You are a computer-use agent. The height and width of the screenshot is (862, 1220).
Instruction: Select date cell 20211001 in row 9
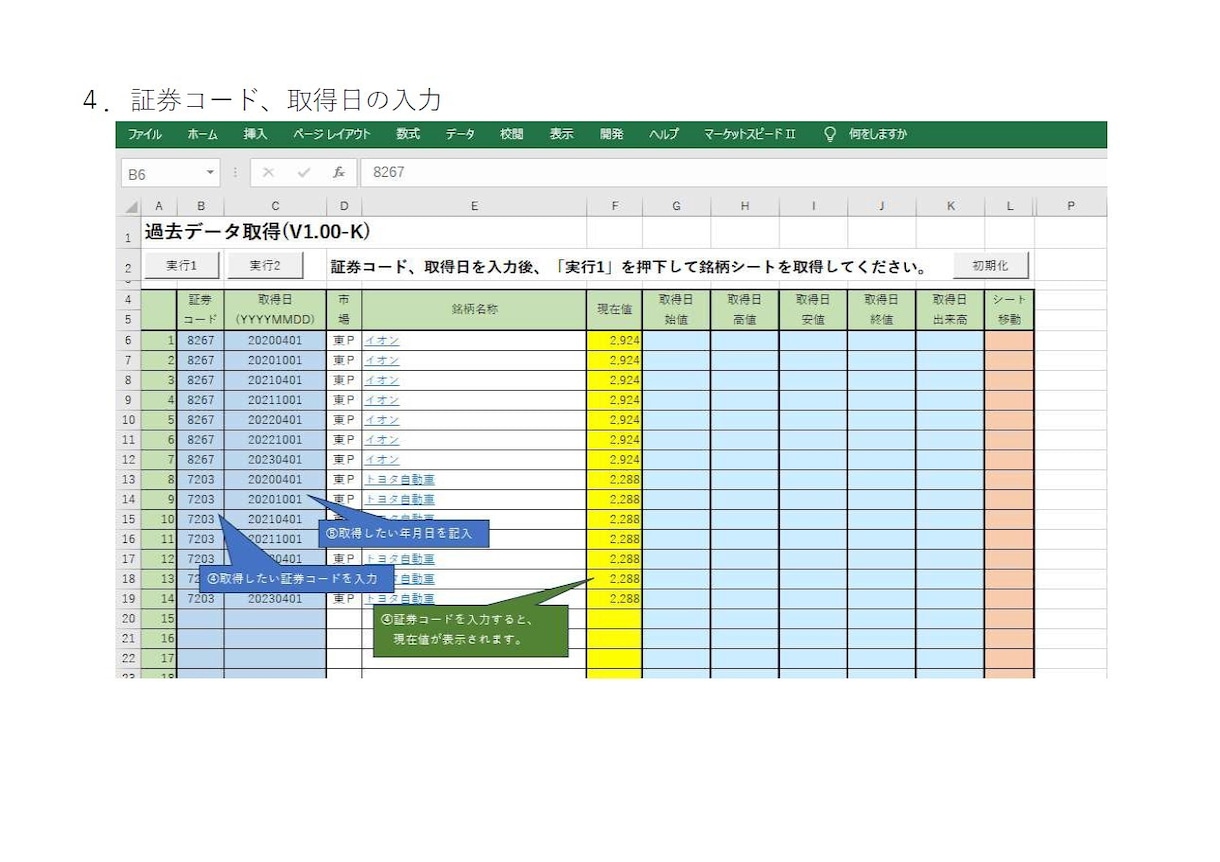275,400
